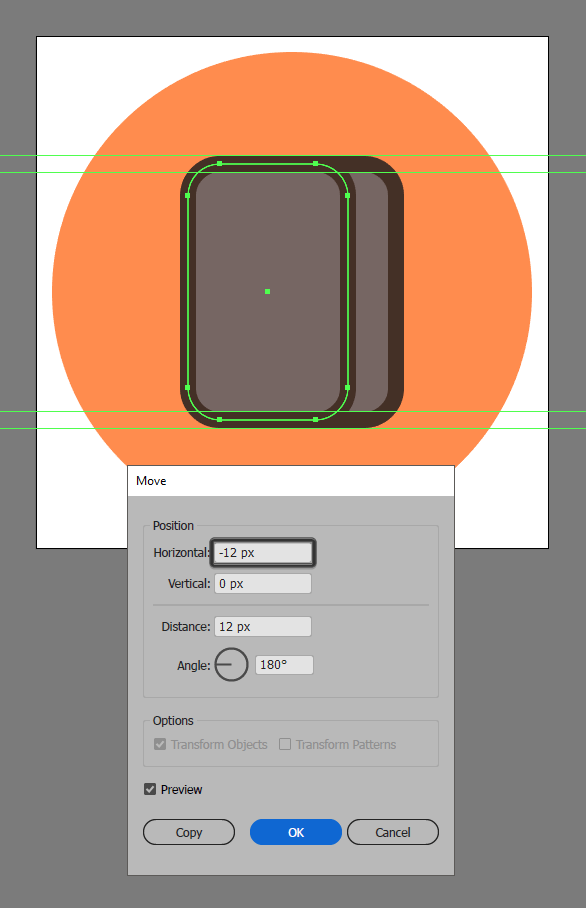586x908 pixels.
Task: Click the Move dialog title bar
Action: (x=291, y=481)
